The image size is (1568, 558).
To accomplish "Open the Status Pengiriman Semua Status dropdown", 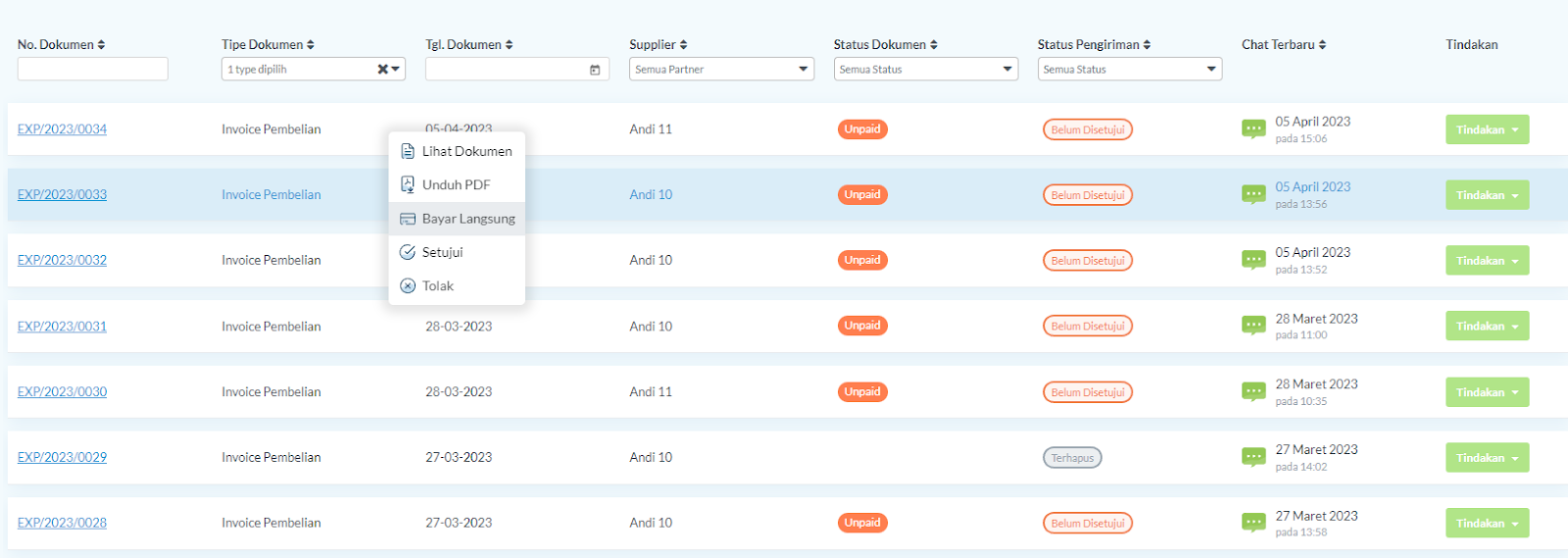I will click(x=1130, y=70).
